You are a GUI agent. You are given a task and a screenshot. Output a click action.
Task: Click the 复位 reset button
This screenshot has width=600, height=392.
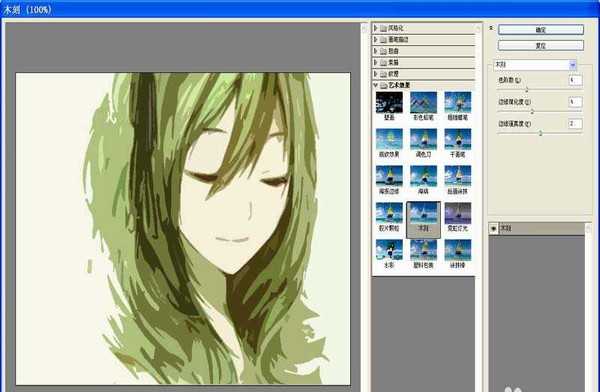[x=541, y=46]
